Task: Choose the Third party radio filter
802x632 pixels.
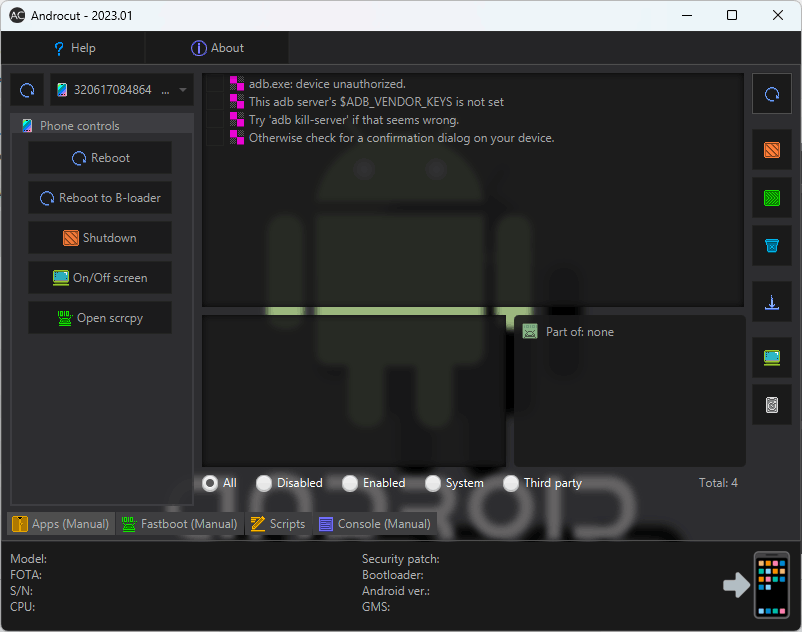Action: tap(511, 483)
